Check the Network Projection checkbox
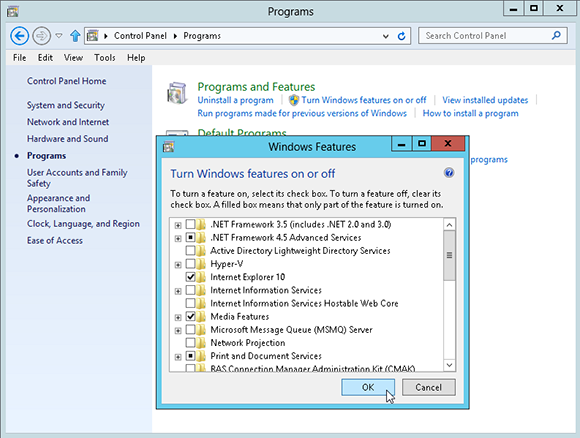Image resolution: width=580 pixels, height=438 pixels. 190,343
